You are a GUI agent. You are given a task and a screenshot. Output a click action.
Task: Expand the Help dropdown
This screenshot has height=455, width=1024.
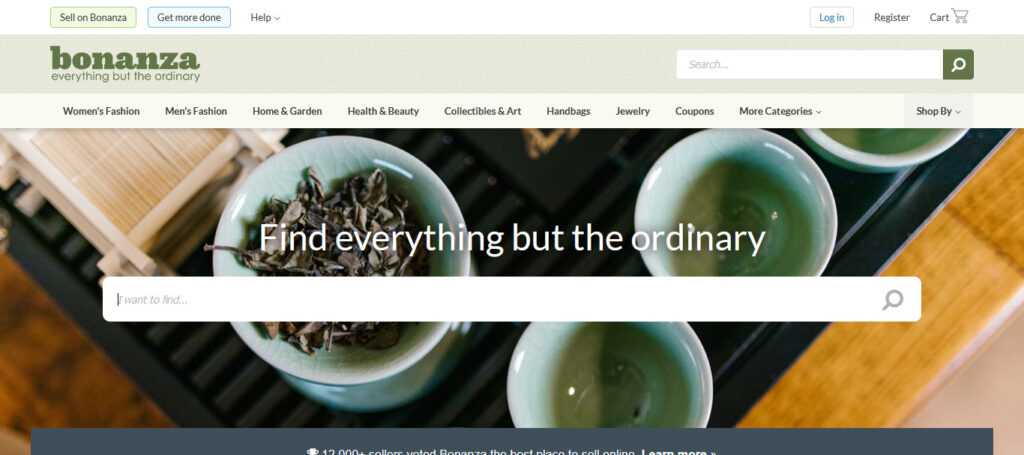coord(265,18)
